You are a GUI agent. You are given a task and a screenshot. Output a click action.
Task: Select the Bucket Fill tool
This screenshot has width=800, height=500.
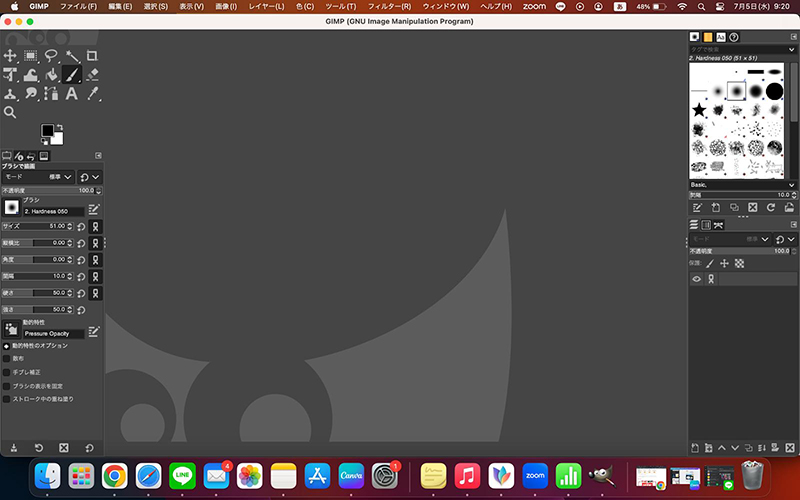coord(51,74)
